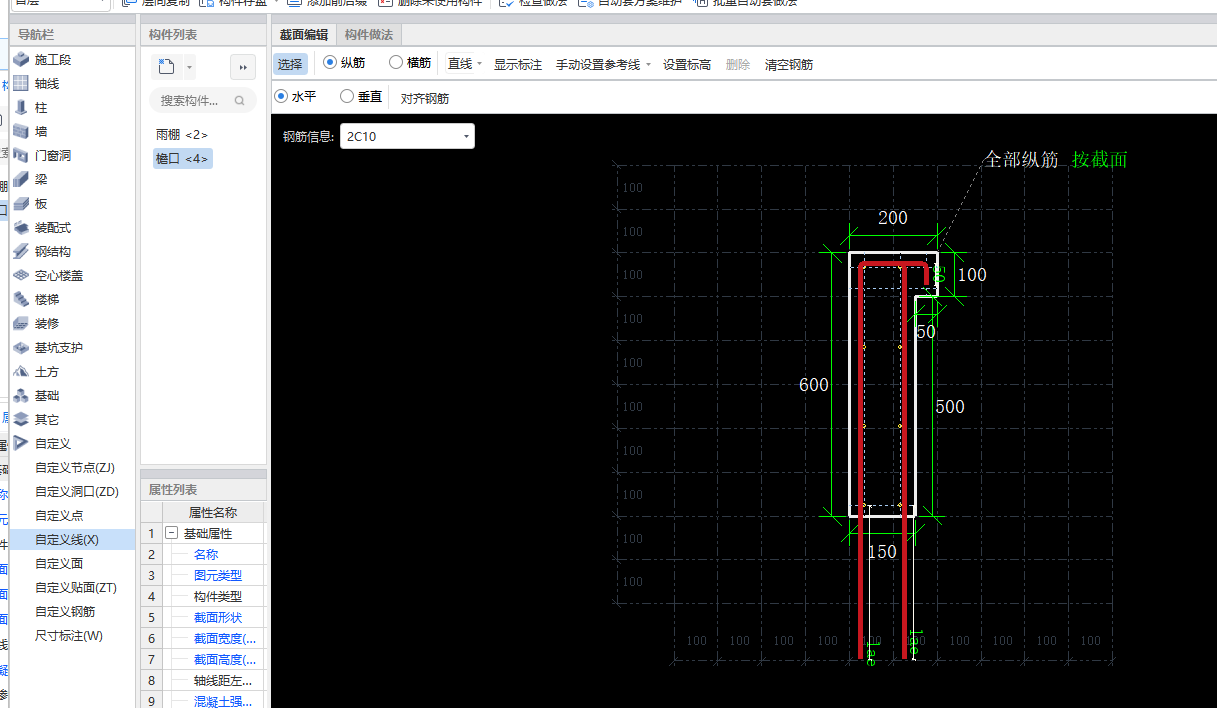1217x708 pixels.
Task: Open dropdown arrow beside new component icon
Action: (x=190, y=68)
